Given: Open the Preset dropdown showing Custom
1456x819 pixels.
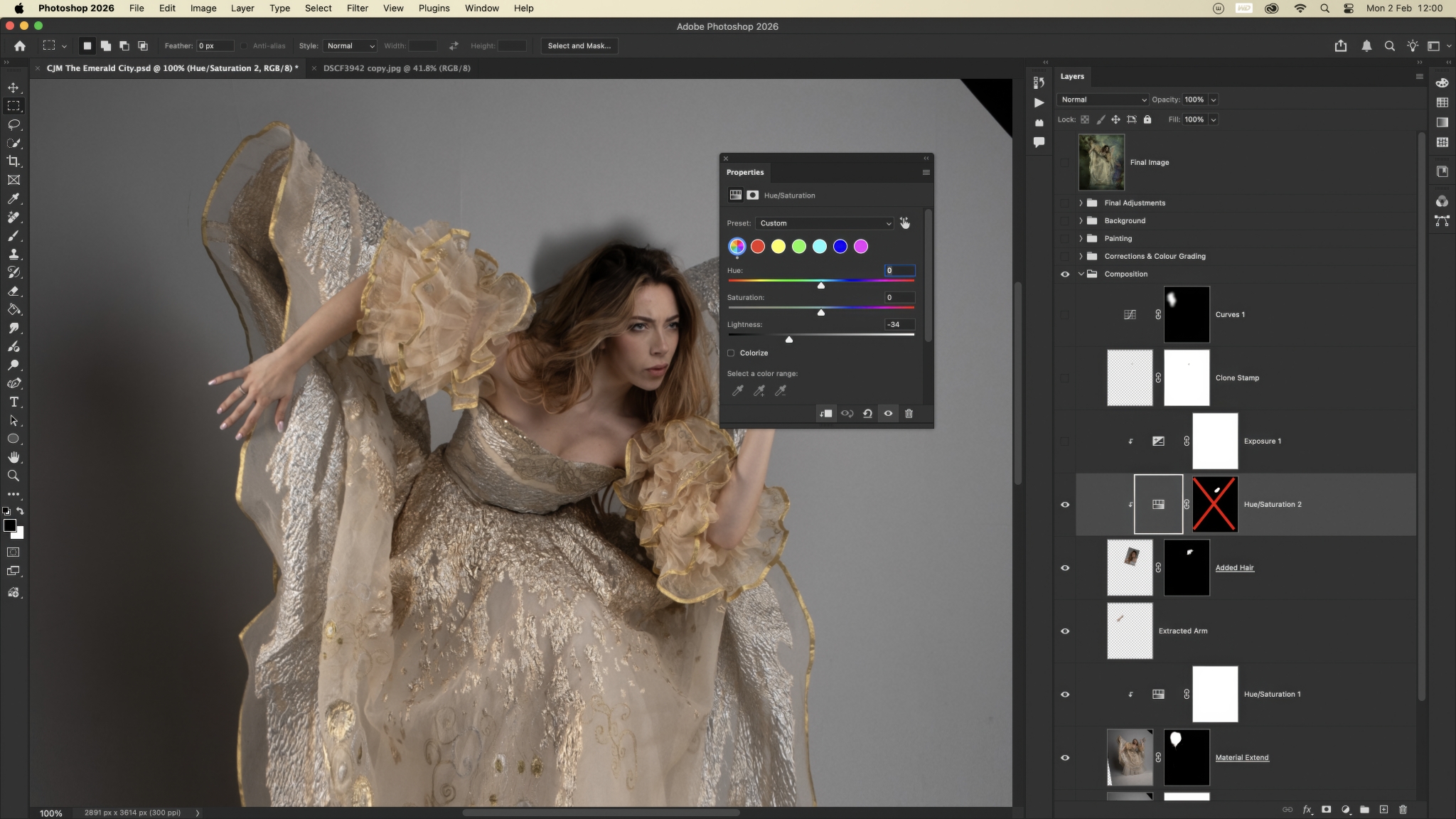Looking at the screenshot, I should click(x=824, y=223).
